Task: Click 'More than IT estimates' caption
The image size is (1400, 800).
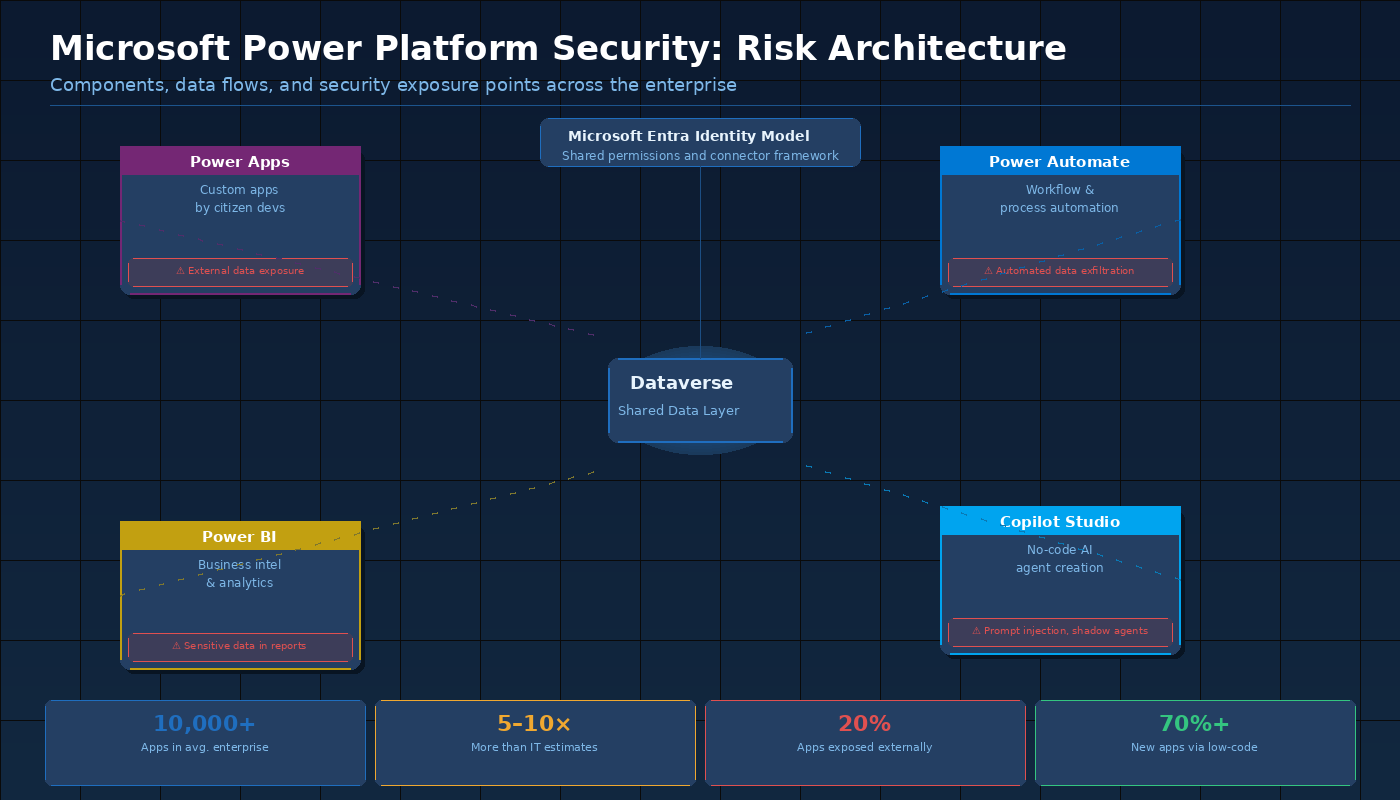Action: click(x=535, y=747)
